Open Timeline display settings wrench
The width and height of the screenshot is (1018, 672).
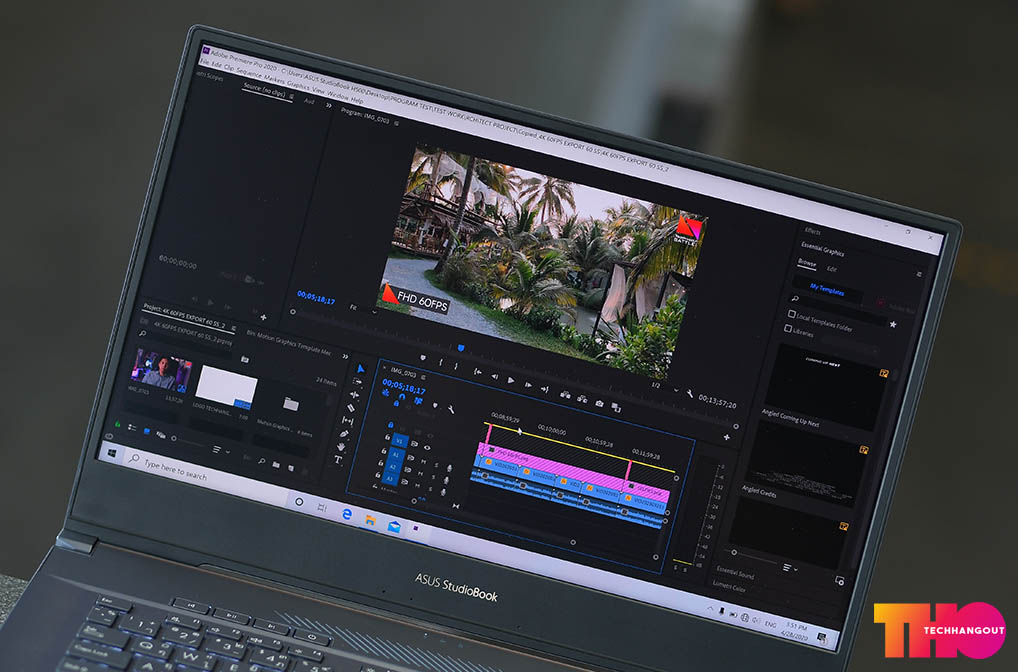click(x=451, y=410)
